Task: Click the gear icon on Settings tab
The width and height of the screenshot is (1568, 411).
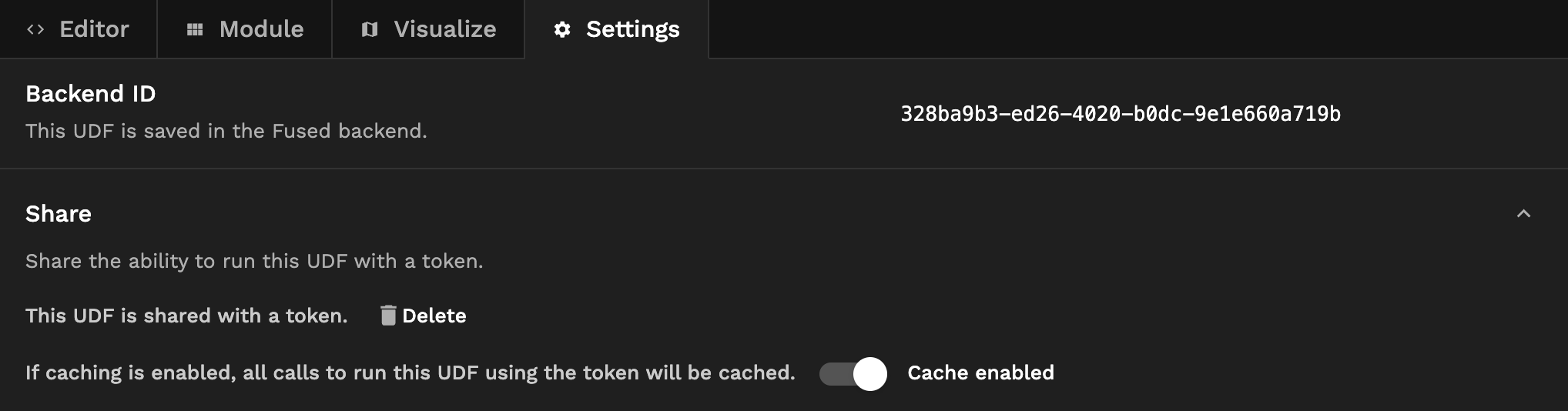Action: tap(563, 29)
